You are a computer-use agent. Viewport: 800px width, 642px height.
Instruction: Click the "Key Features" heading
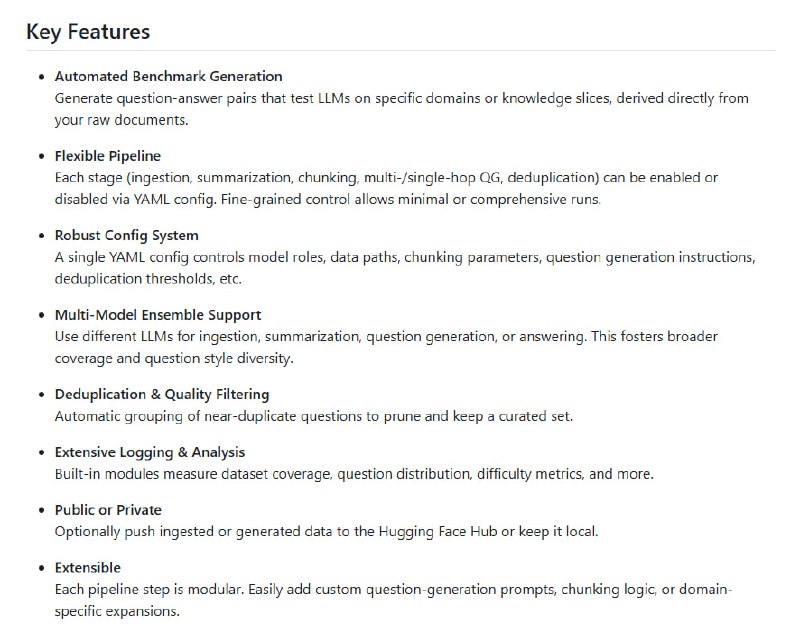(88, 32)
